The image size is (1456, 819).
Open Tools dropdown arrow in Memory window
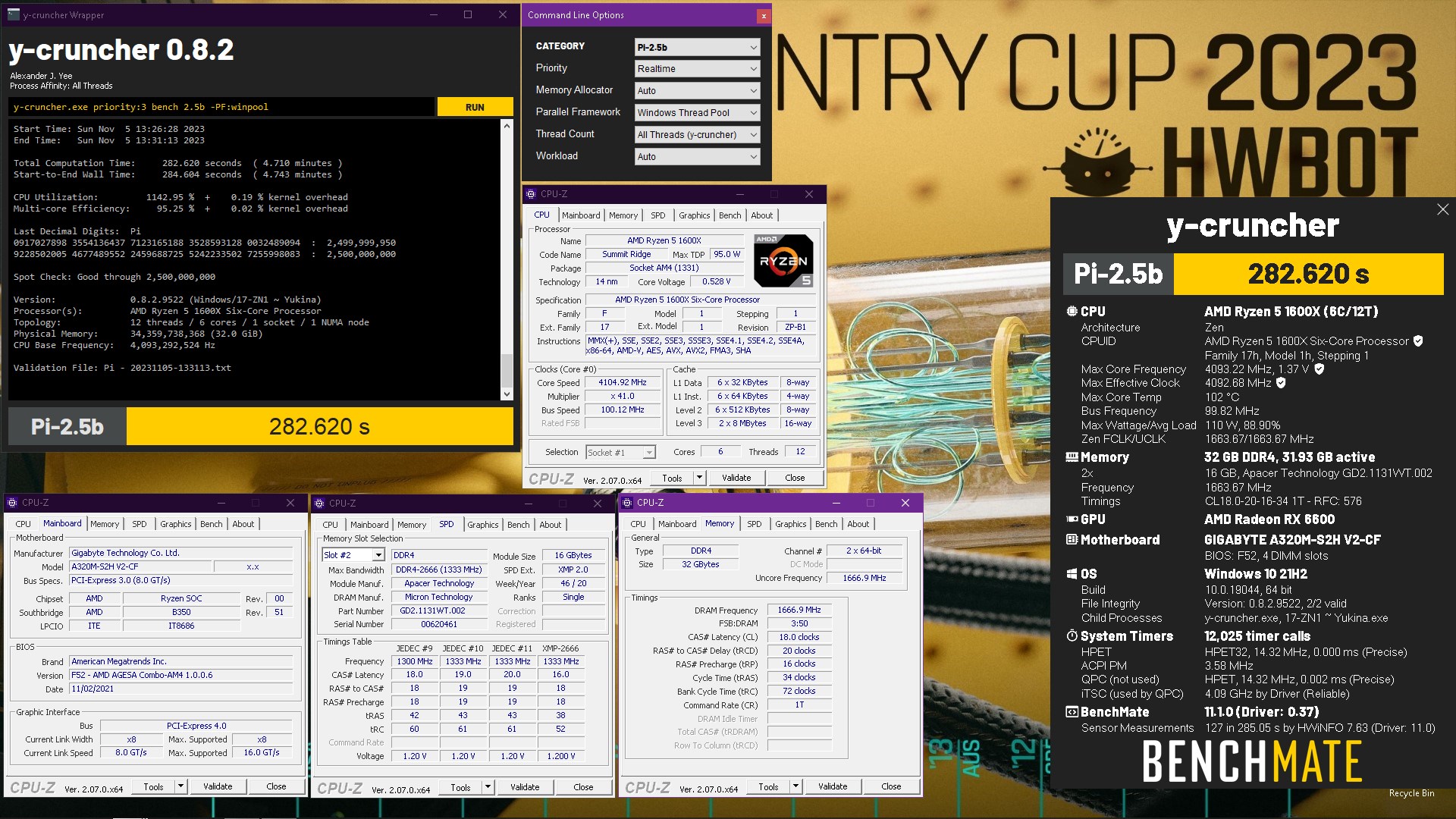795,786
